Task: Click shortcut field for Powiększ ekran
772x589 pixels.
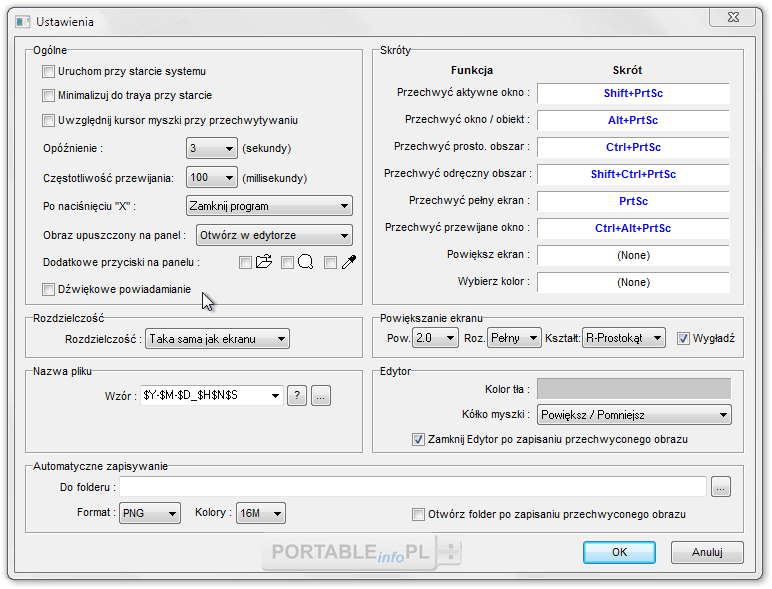Action: [x=633, y=256]
